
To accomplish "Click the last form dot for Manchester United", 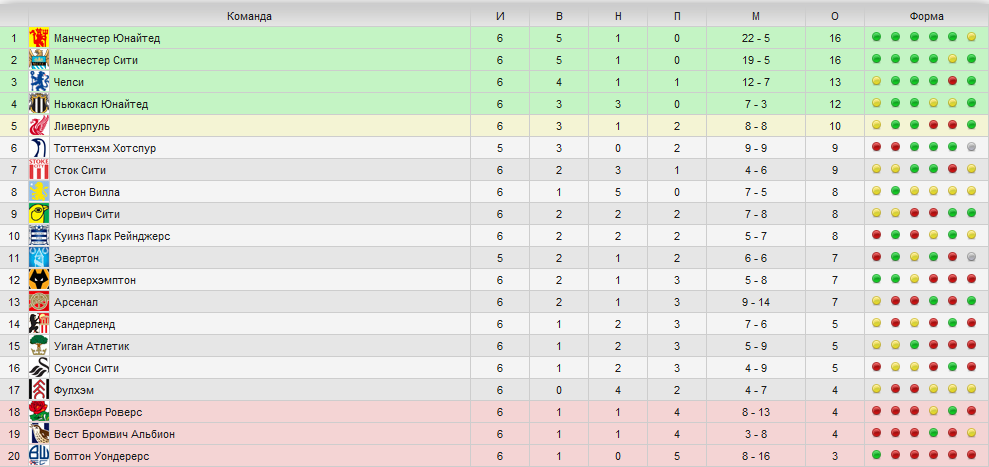I will (x=971, y=37).
